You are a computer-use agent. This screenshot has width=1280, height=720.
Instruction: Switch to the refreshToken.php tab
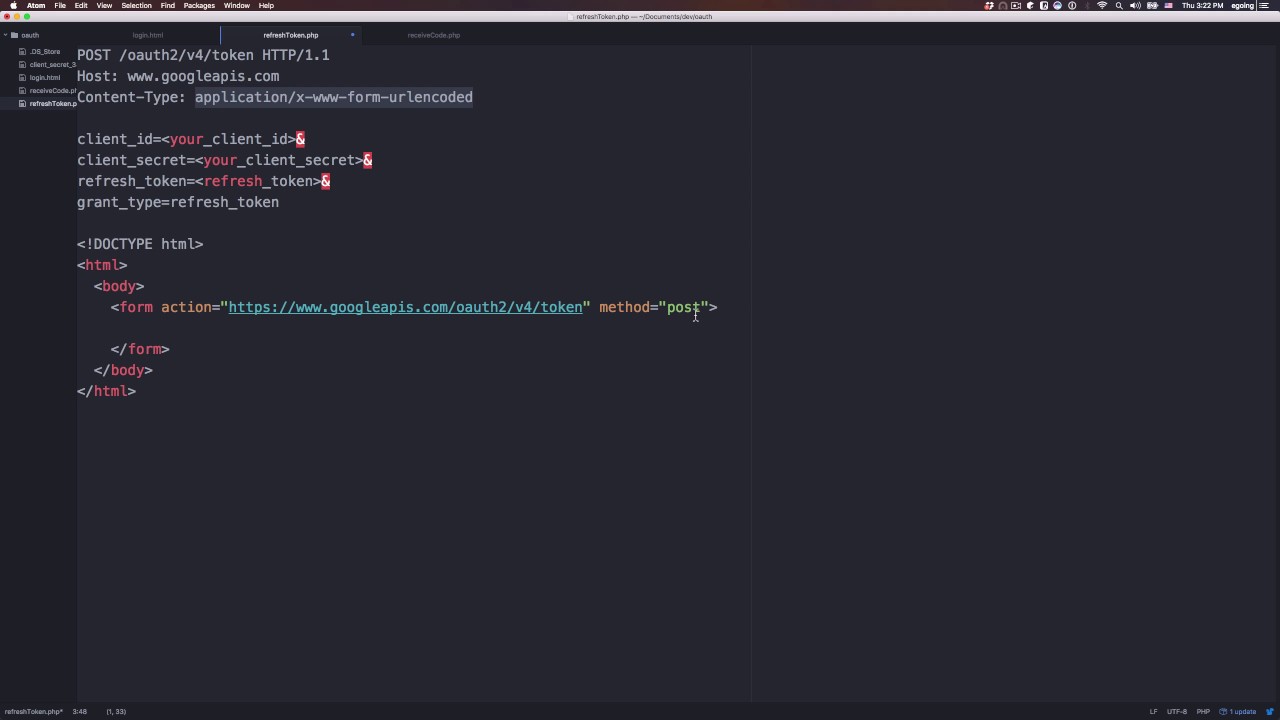pos(291,35)
